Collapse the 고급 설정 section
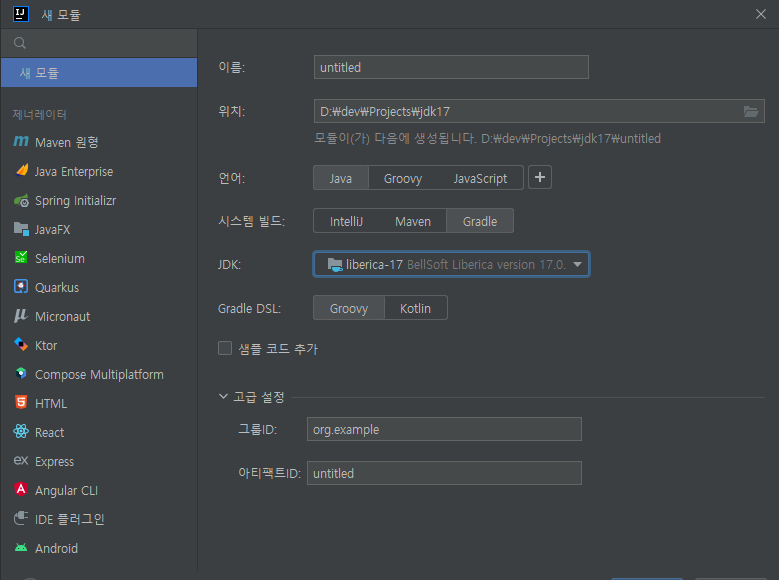Image resolution: width=779 pixels, height=580 pixels. 223,396
